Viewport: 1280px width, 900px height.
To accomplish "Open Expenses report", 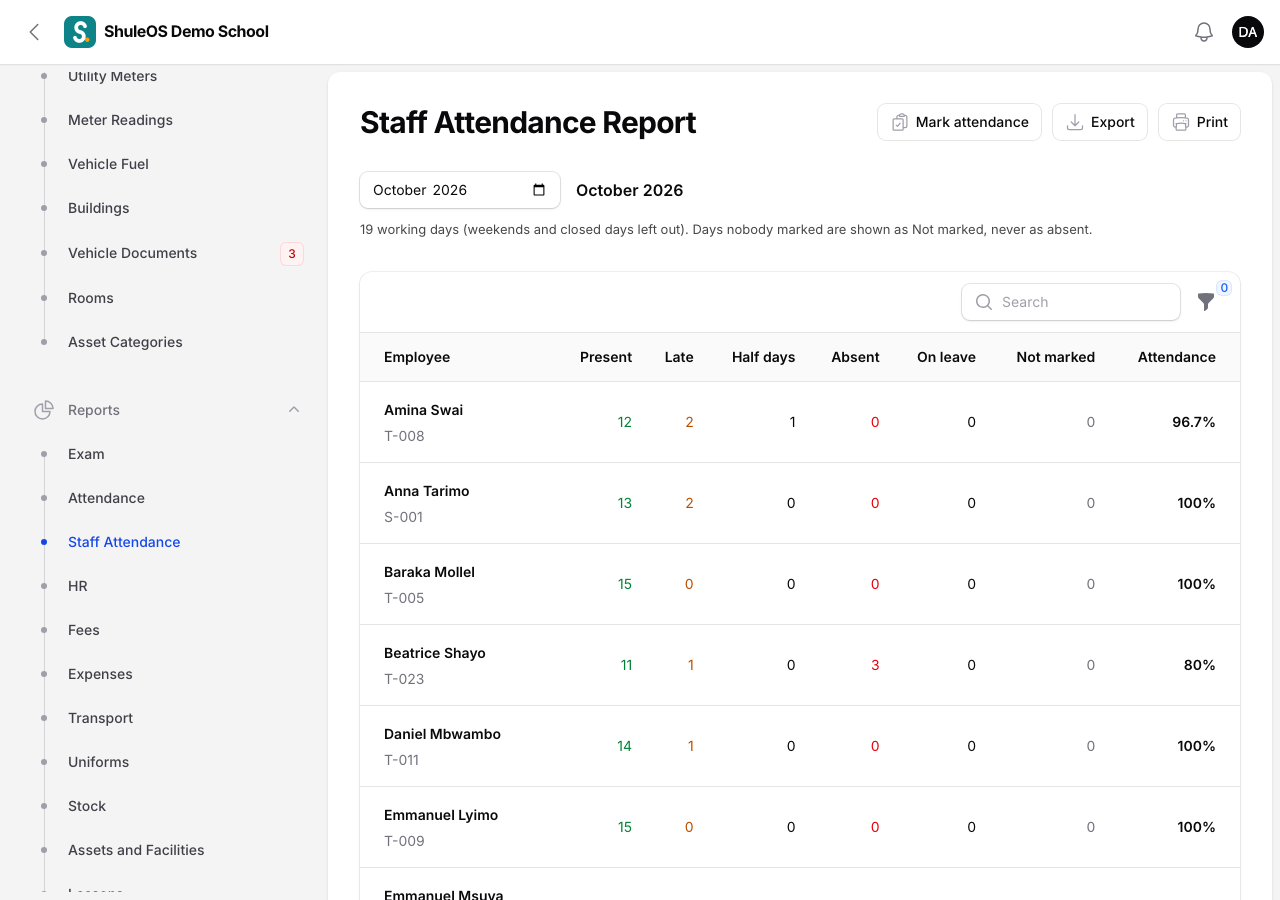I will [x=100, y=674].
